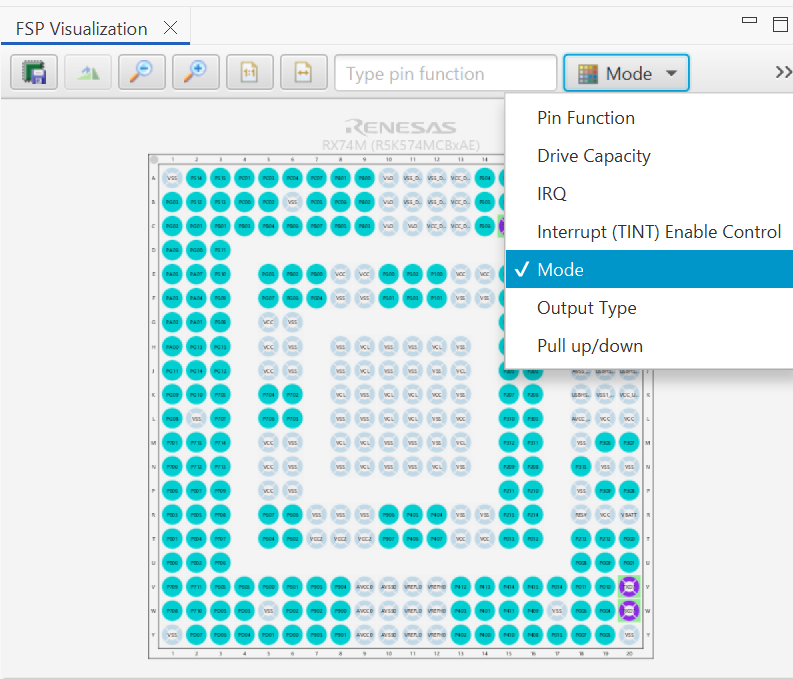
Task: Select pin P312 in row M
Action: click(509, 442)
